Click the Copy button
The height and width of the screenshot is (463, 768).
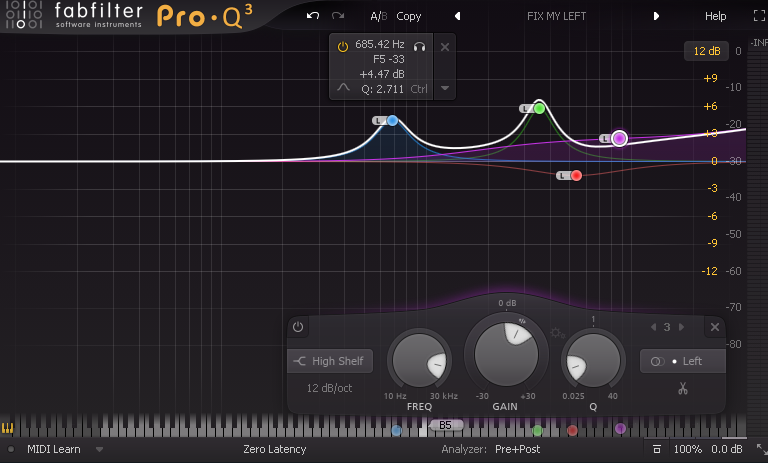pos(408,16)
